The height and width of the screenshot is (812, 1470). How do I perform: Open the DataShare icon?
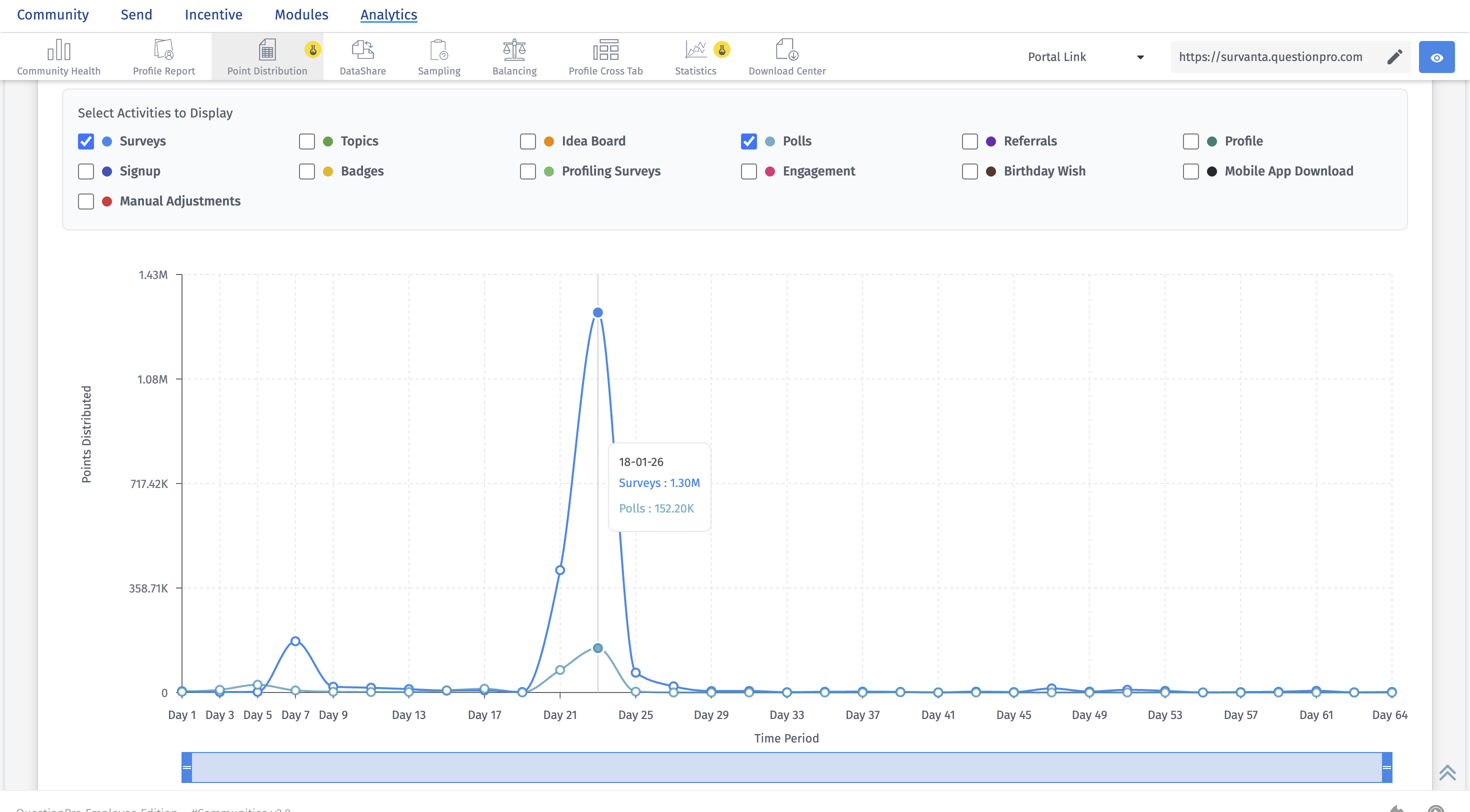362,50
